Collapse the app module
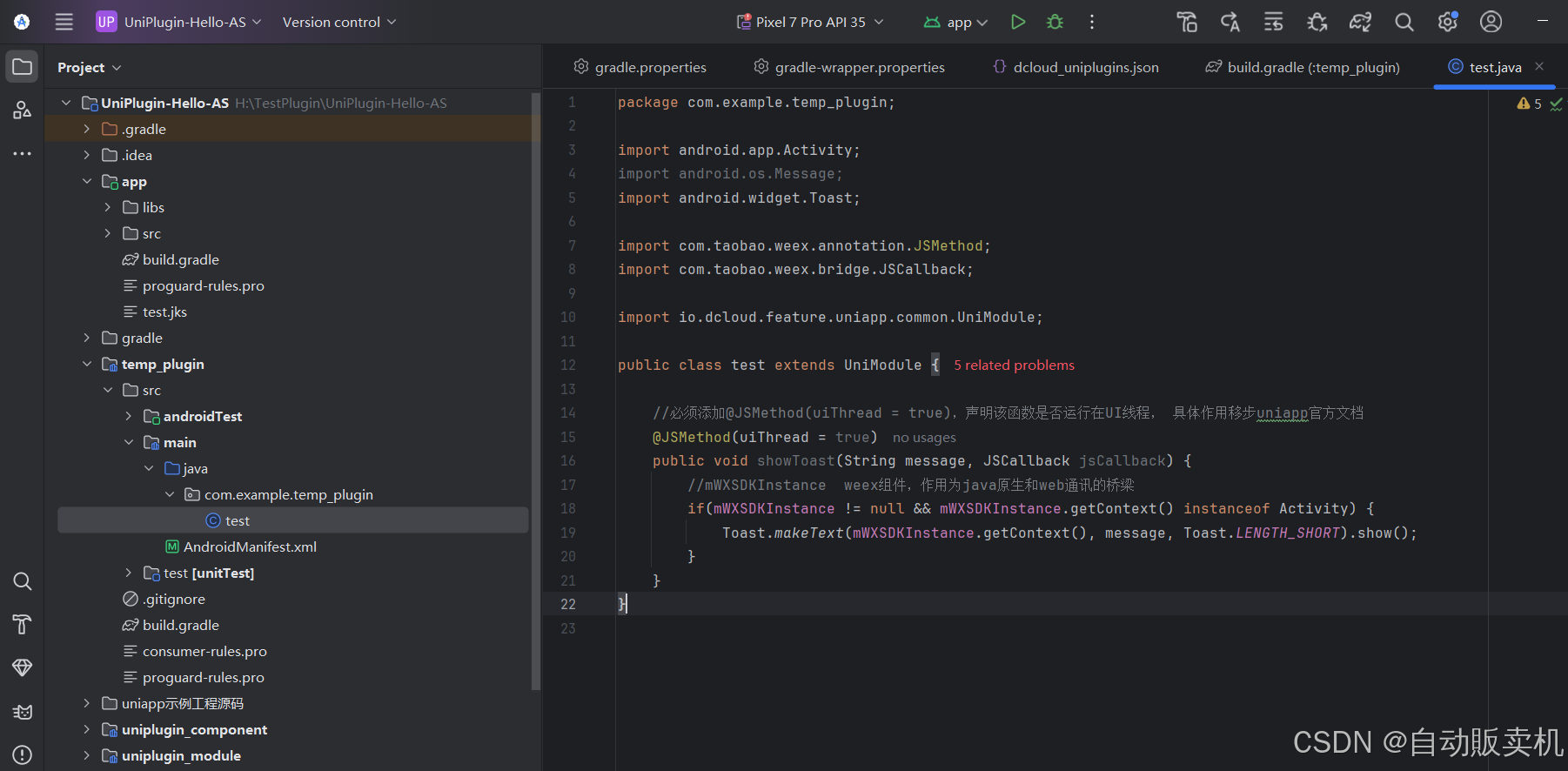The width and height of the screenshot is (1568, 771). [x=86, y=181]
